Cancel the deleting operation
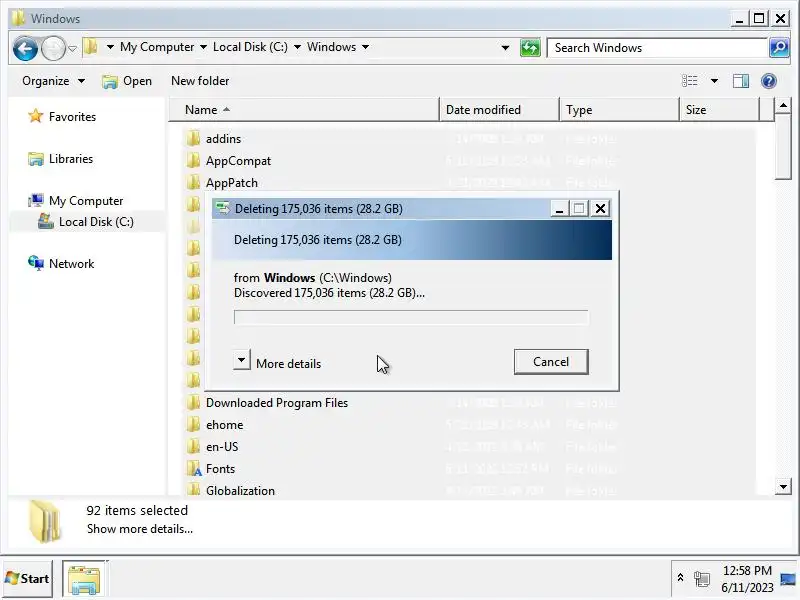Image resolution: width=800 pixels, height=600 pixels. 551,362
